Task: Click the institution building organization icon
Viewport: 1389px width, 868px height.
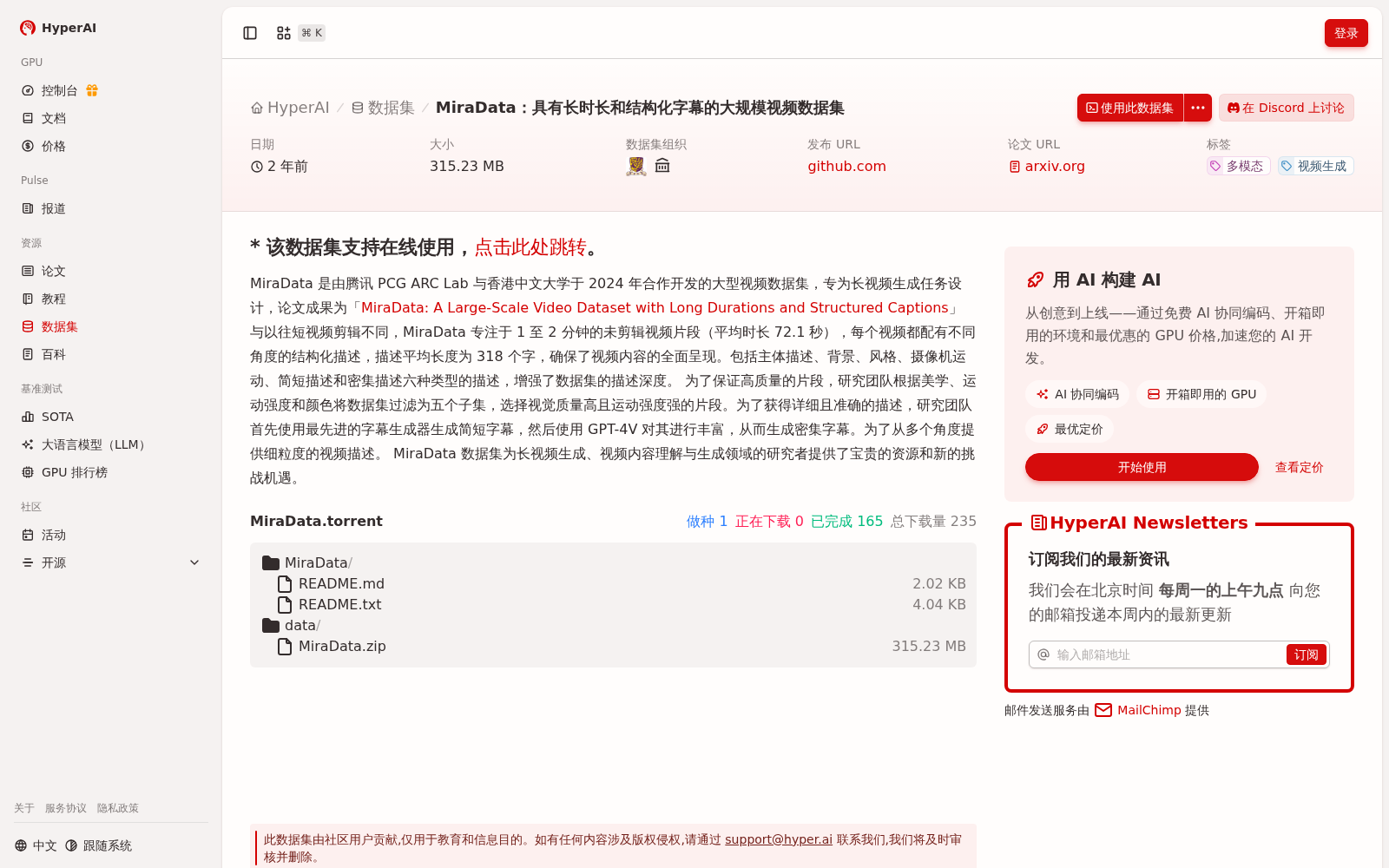Action: click(662, 166)
